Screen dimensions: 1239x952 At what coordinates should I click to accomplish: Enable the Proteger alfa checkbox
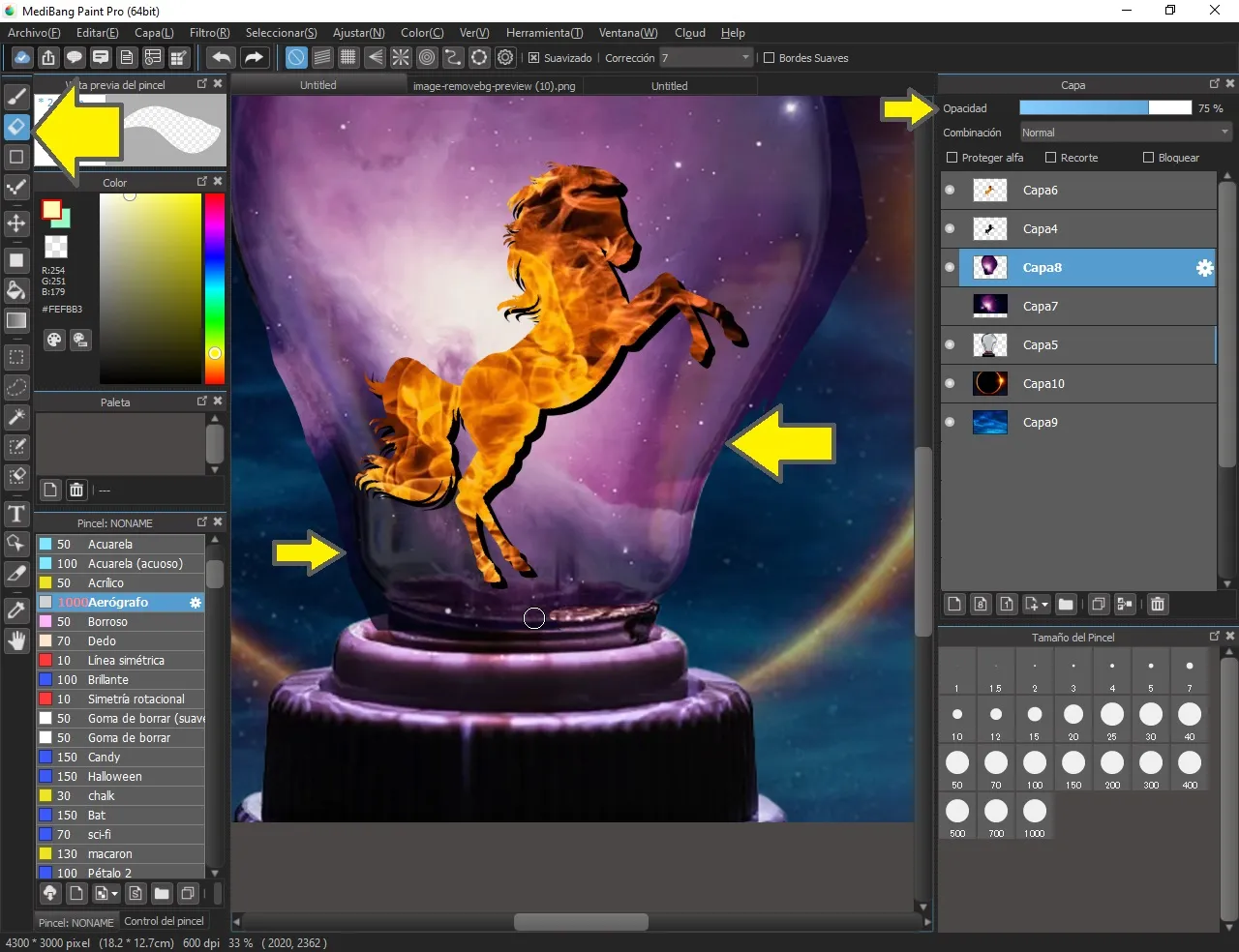pos(952,157)
